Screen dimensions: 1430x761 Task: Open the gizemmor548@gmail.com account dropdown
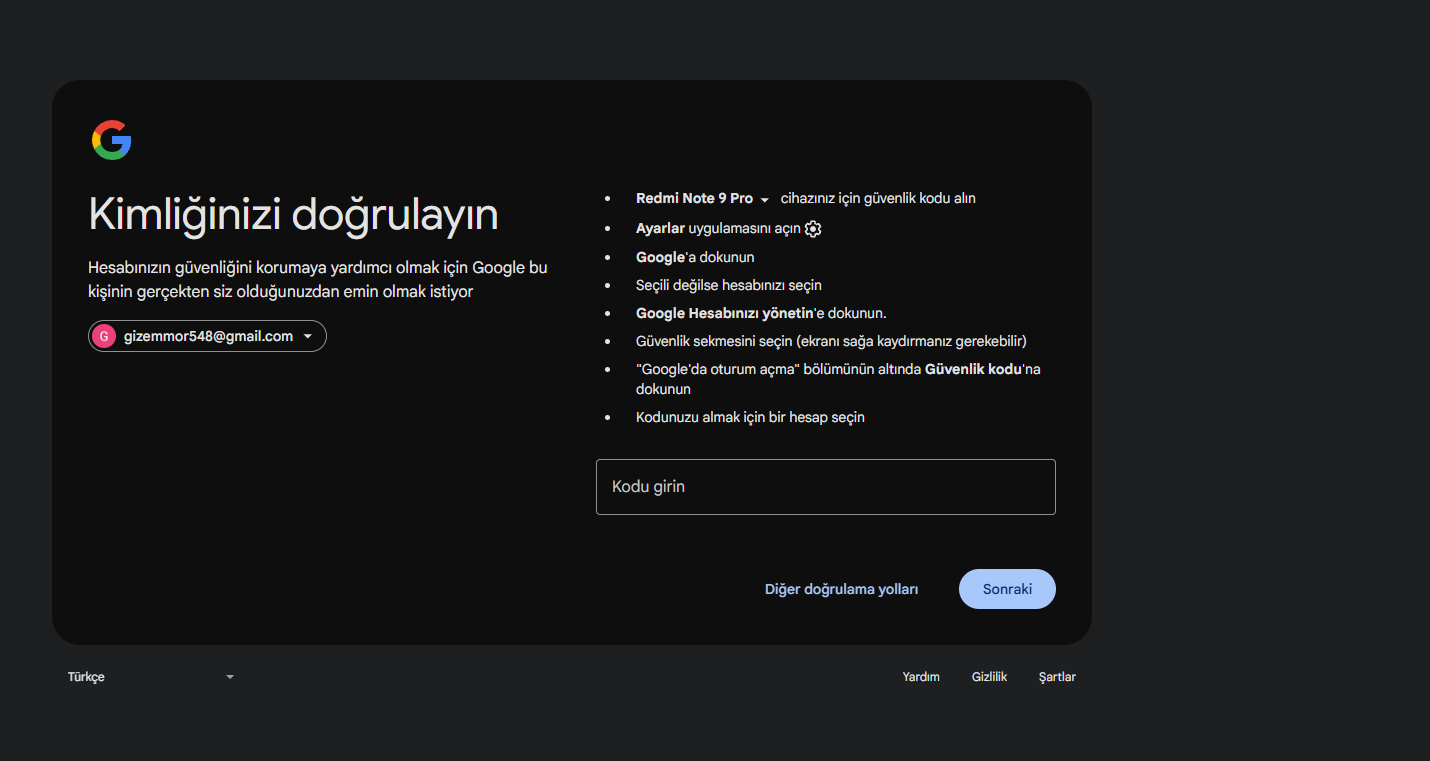[207, 337]
